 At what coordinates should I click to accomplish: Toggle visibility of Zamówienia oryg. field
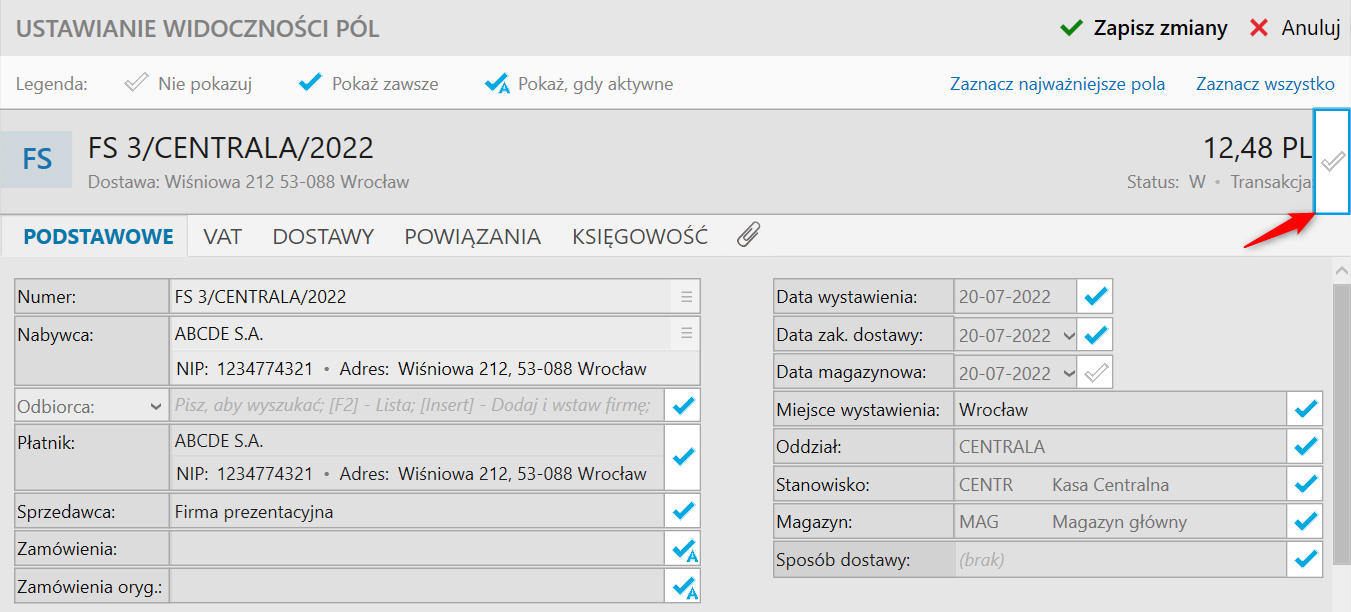684,586
